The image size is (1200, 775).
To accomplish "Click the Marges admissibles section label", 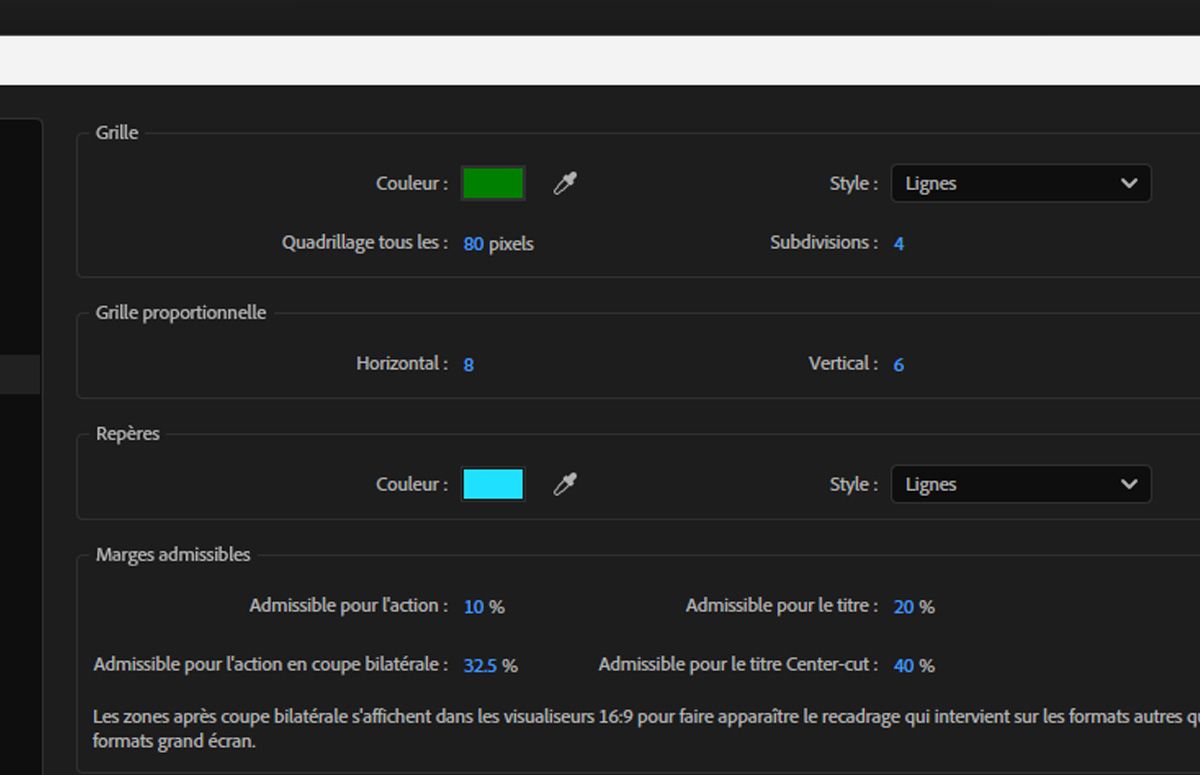I will click(x=173, y=555).
